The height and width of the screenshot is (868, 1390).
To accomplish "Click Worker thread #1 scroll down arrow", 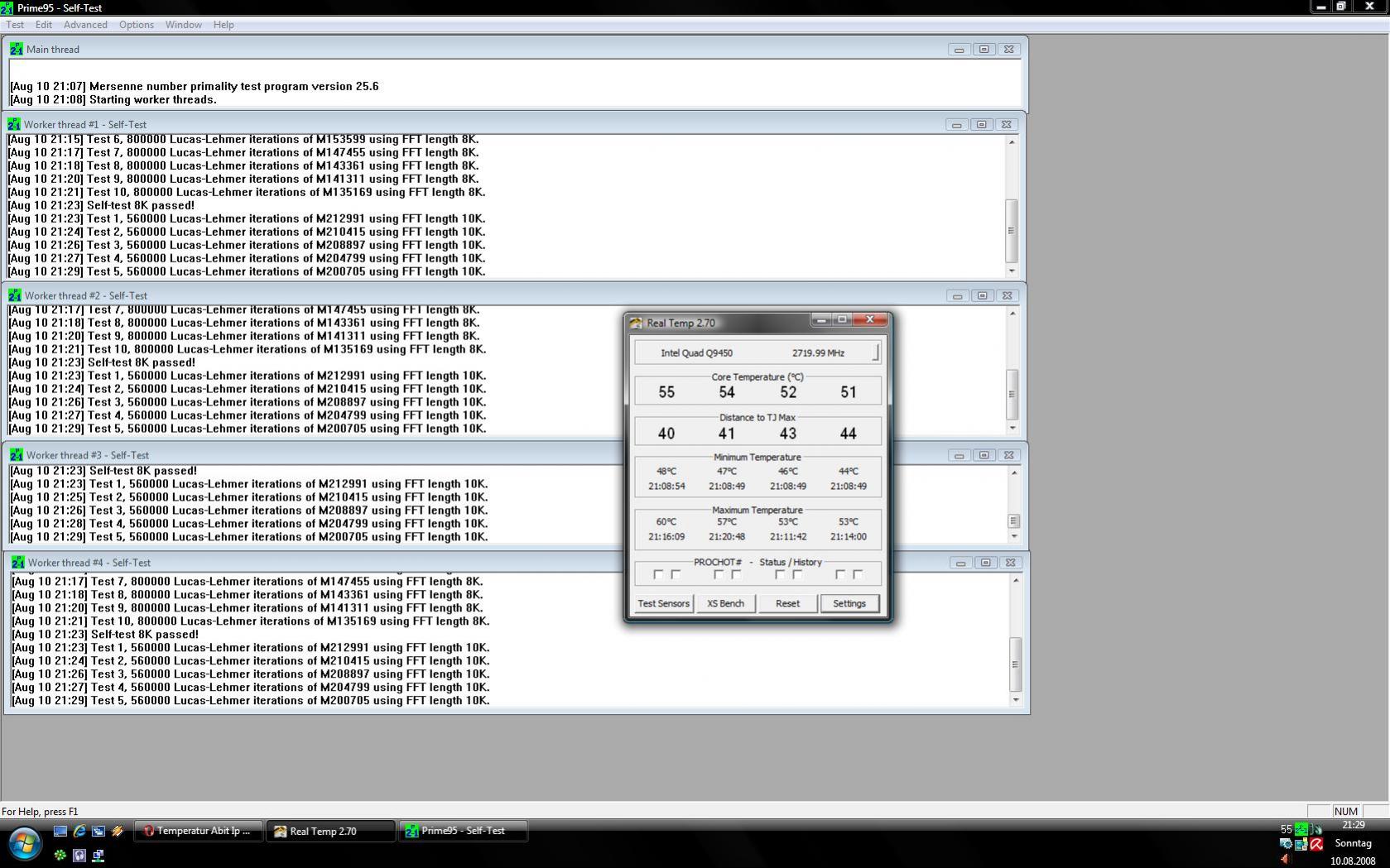I will pyautogui.click(x=1012, y=271).
